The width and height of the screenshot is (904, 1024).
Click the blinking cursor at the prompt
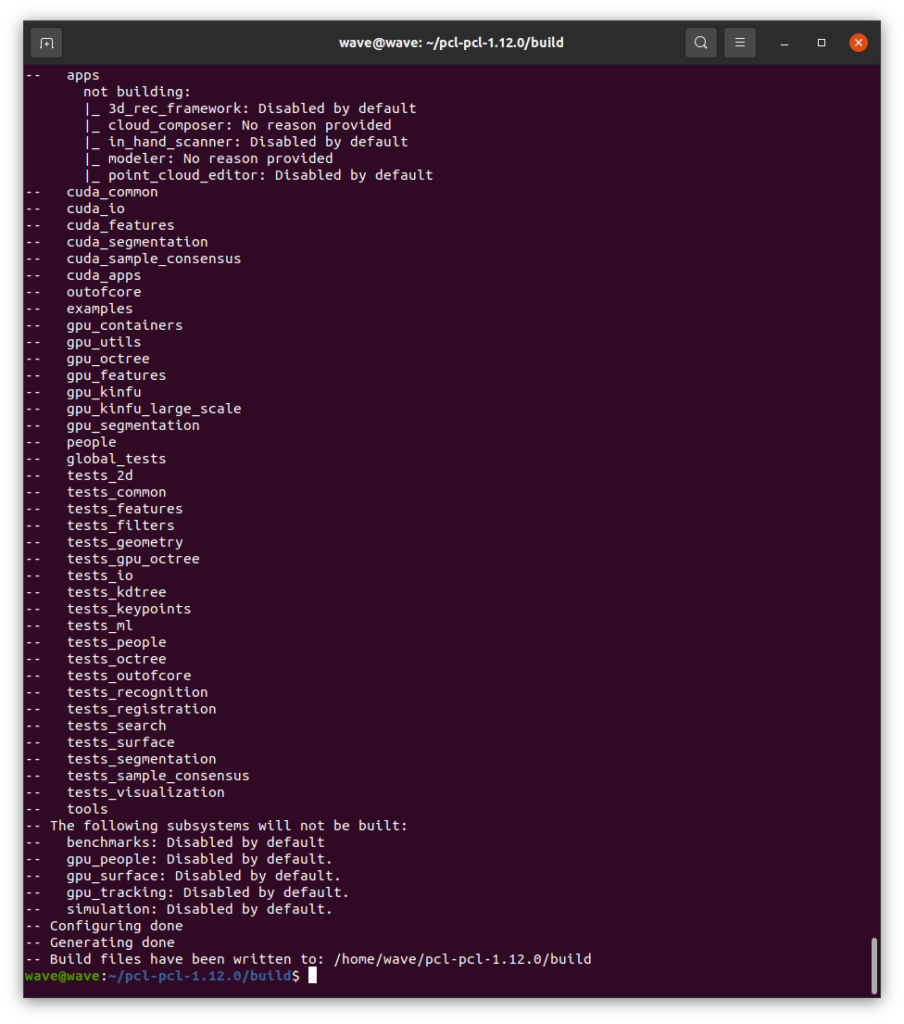coord(311,975)
